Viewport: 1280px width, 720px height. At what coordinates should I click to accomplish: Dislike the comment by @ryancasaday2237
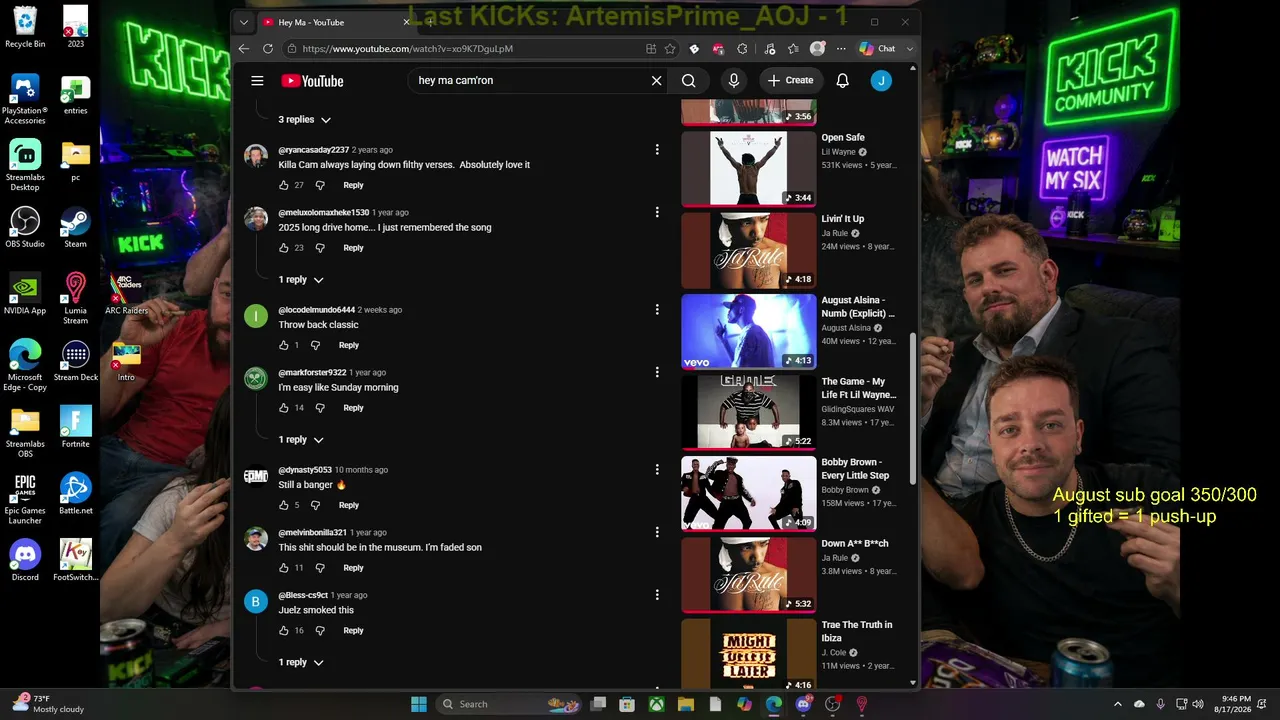[x=320, y=185]
